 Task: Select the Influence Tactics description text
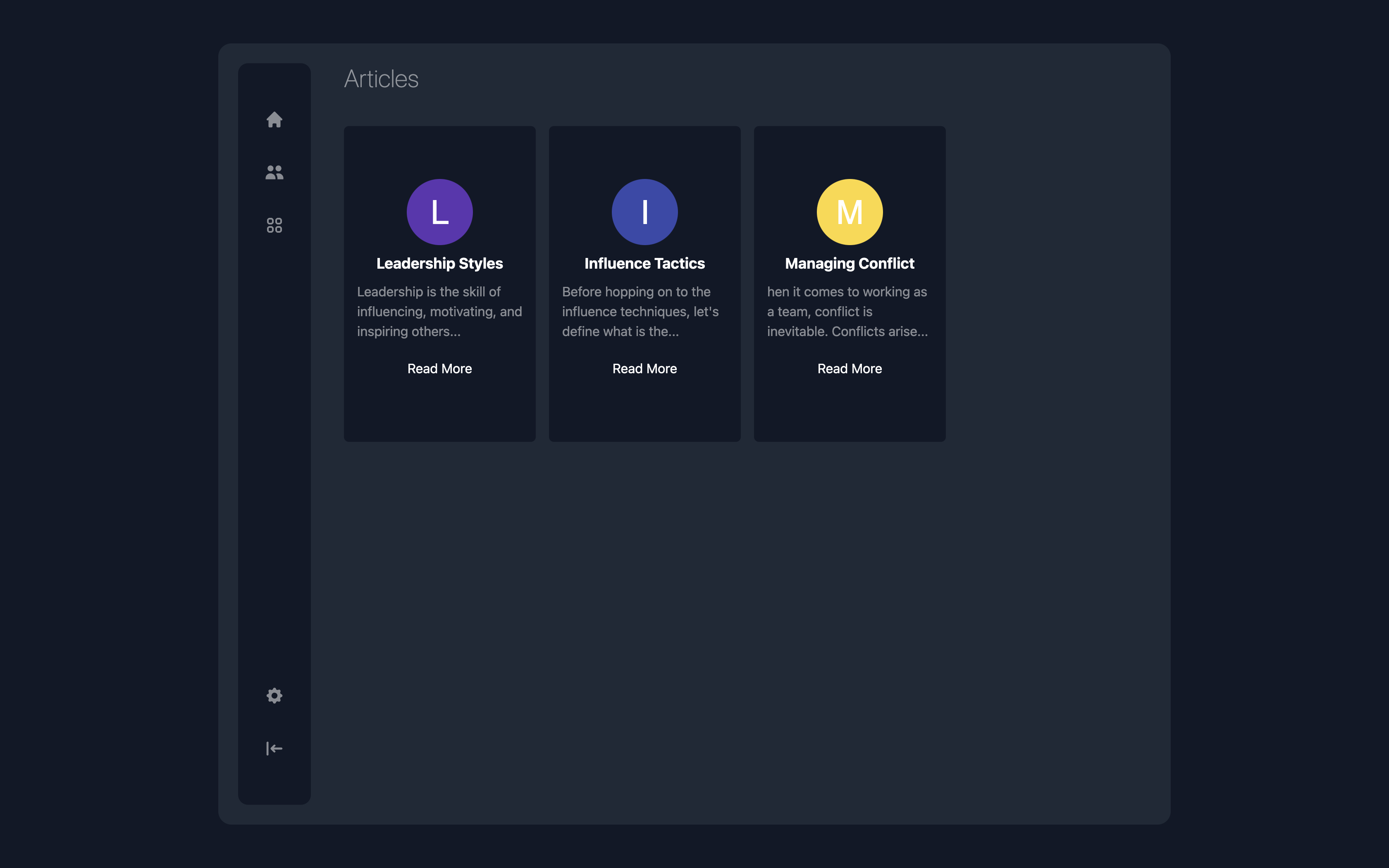pyautogui.click(x=640, y=312)
